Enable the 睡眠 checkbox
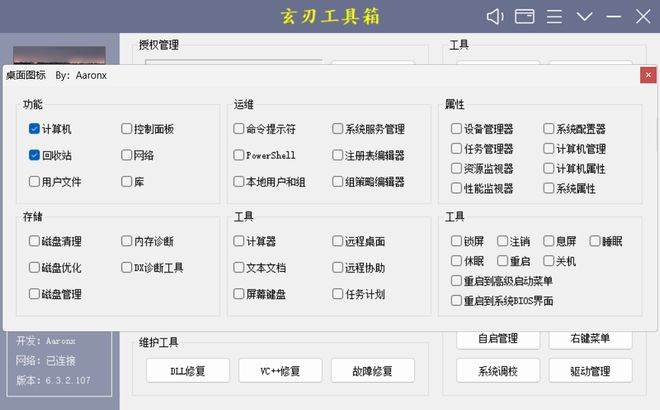Screen dimensions: 660x410 tap(595, 241)
